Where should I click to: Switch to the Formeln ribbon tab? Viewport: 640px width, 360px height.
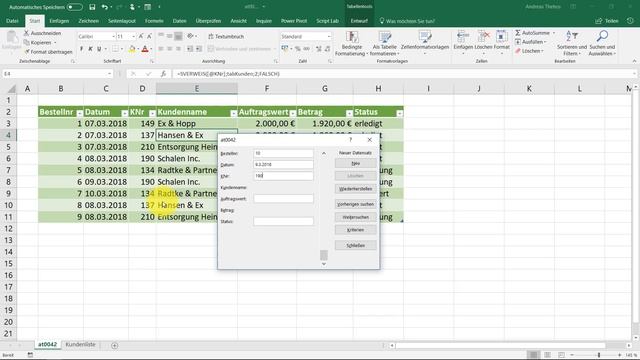coord(154,21)
